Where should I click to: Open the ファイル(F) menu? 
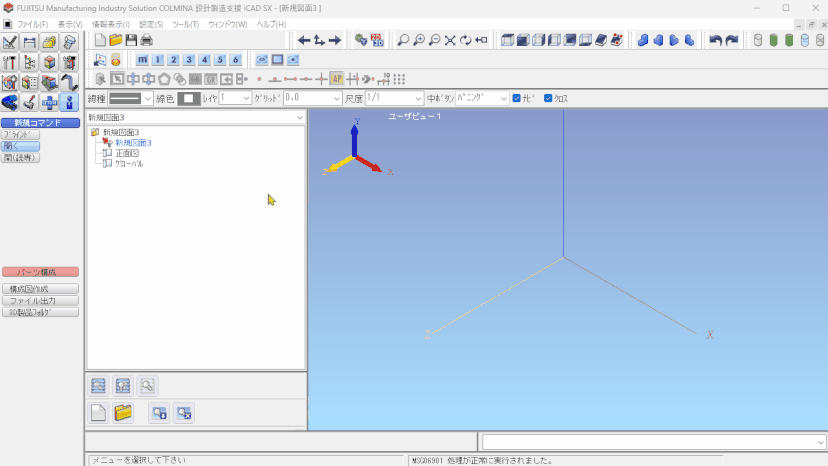[32, 23]
